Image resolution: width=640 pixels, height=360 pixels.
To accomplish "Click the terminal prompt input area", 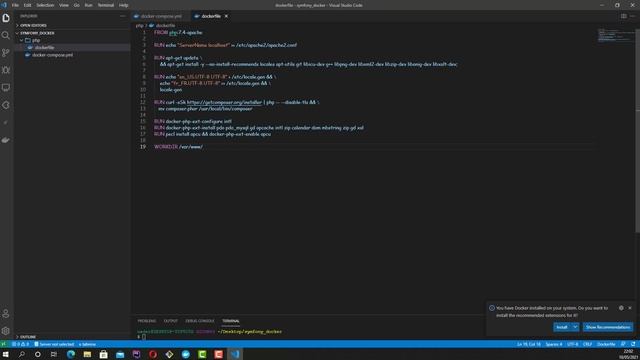I will [x=144, y=337].
